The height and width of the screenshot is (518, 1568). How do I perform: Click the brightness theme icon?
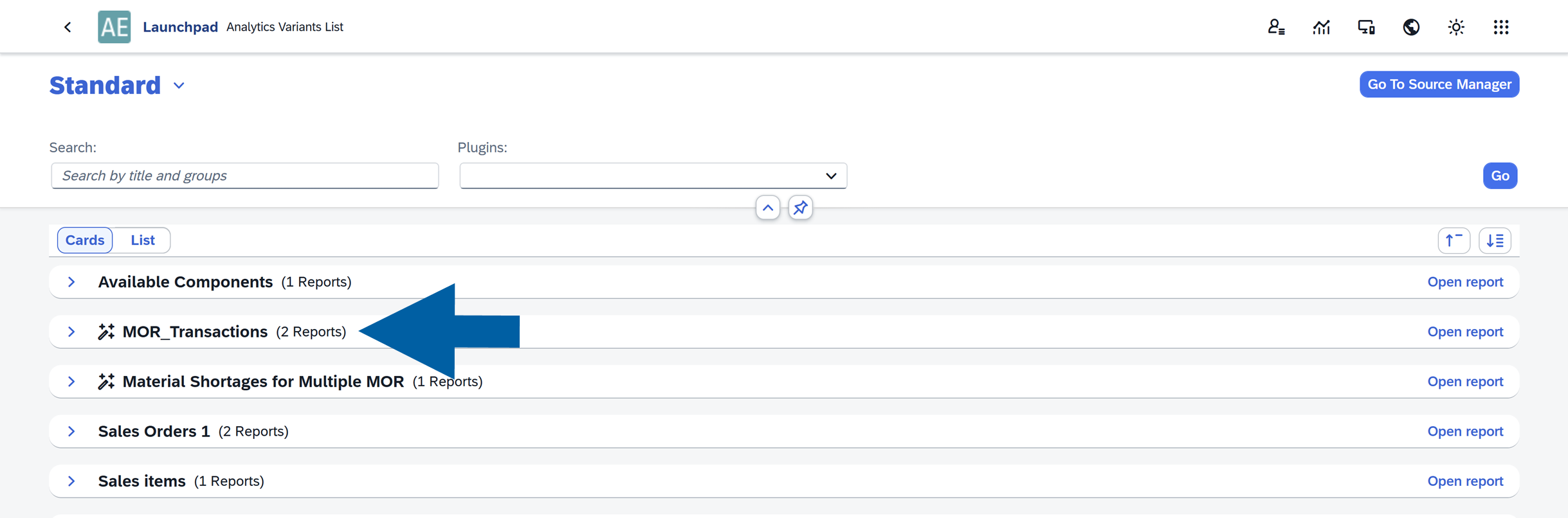[1456, 26]
